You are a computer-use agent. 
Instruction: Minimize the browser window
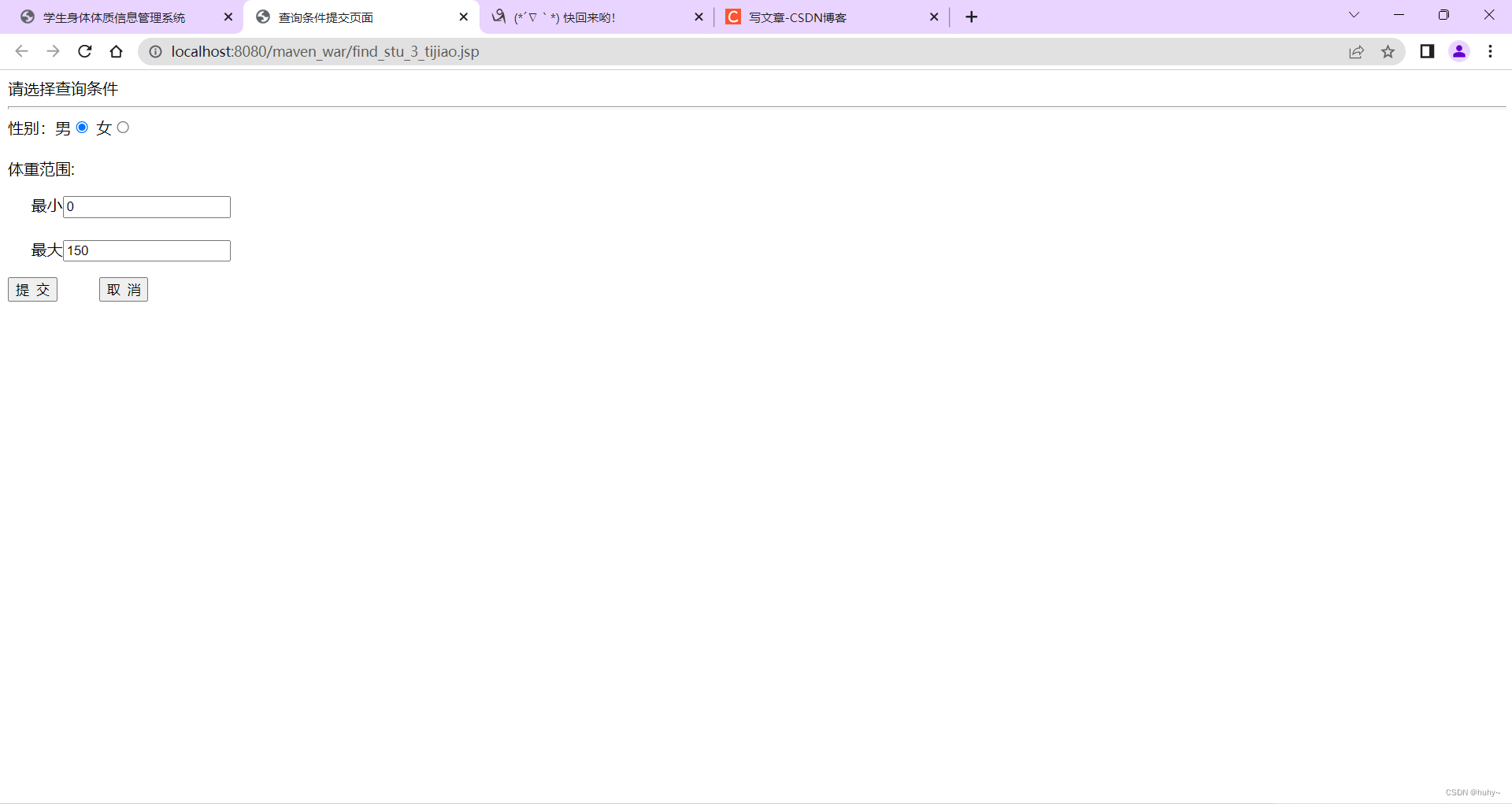click(x=1399, y=15)
